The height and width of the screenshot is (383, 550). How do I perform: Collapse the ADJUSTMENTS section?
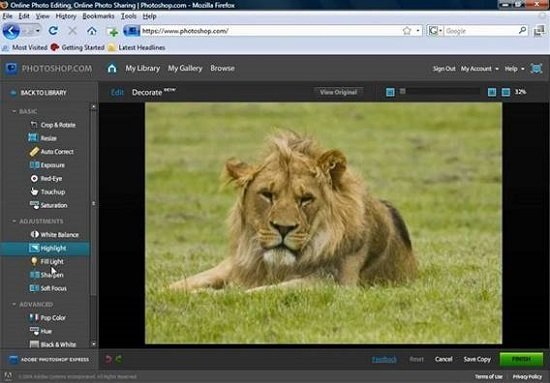pos(14,221)
